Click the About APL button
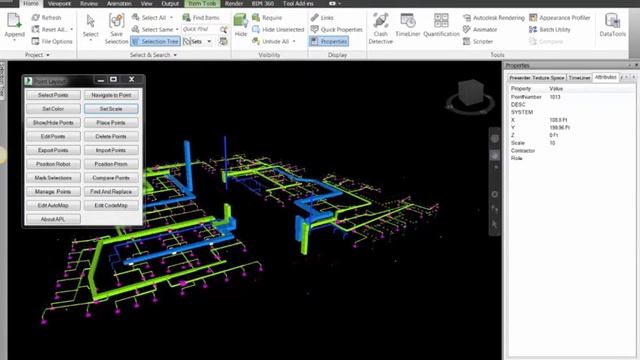 pos(53,219)
